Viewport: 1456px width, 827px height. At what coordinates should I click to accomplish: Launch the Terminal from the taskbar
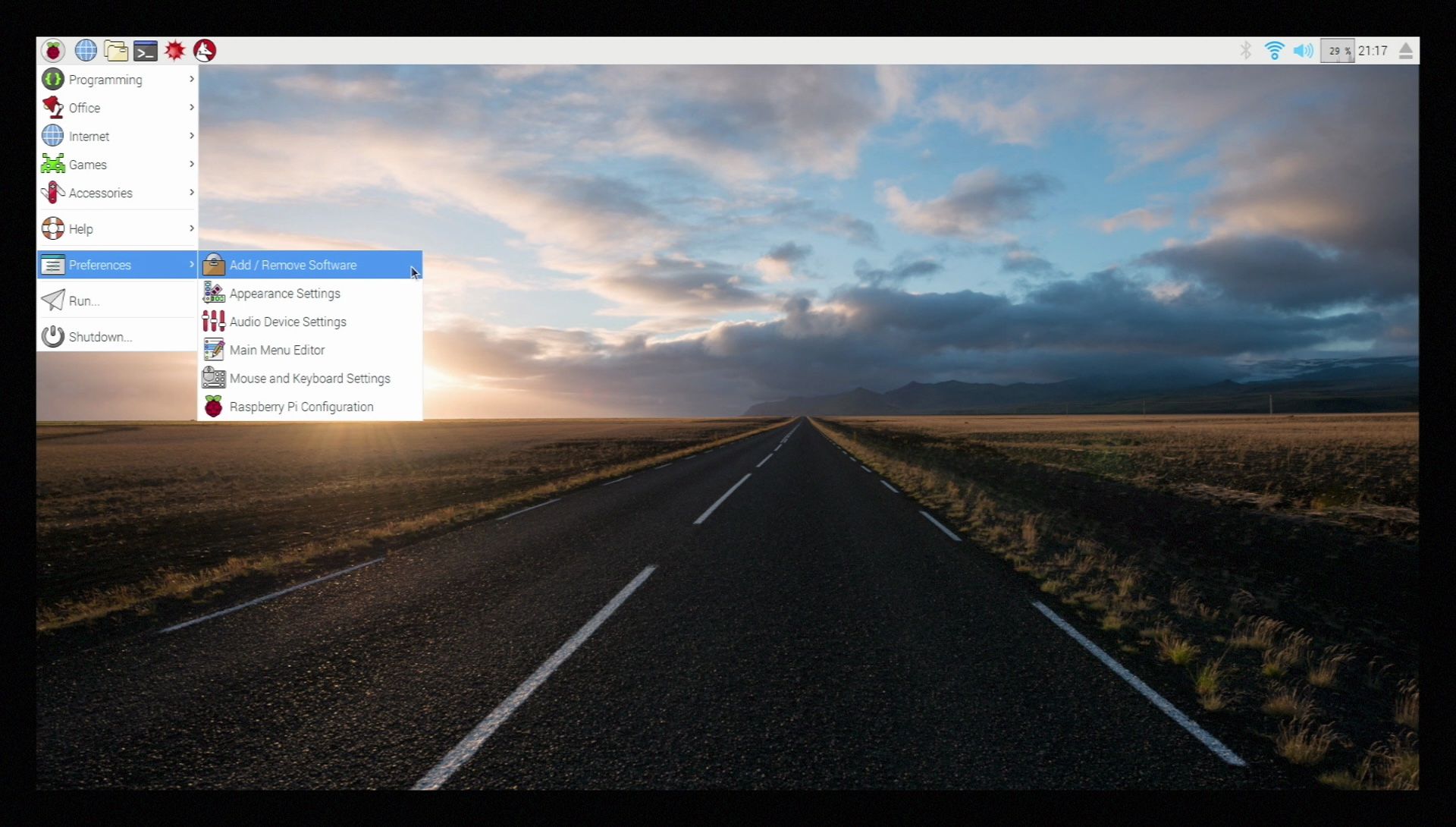coord(146,51)
